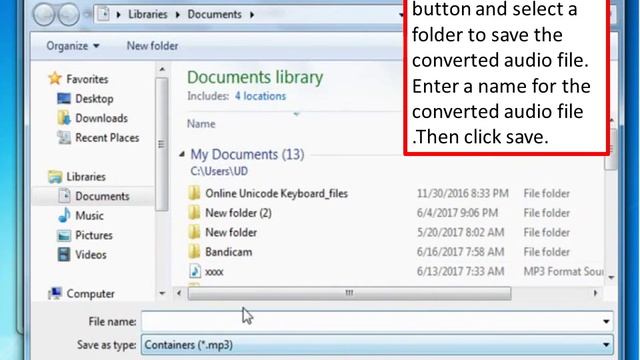The width and height of the screenshot is (640, 360).
Task: Click the navigation pane scroll down arrow
Action: pos(162,293)
